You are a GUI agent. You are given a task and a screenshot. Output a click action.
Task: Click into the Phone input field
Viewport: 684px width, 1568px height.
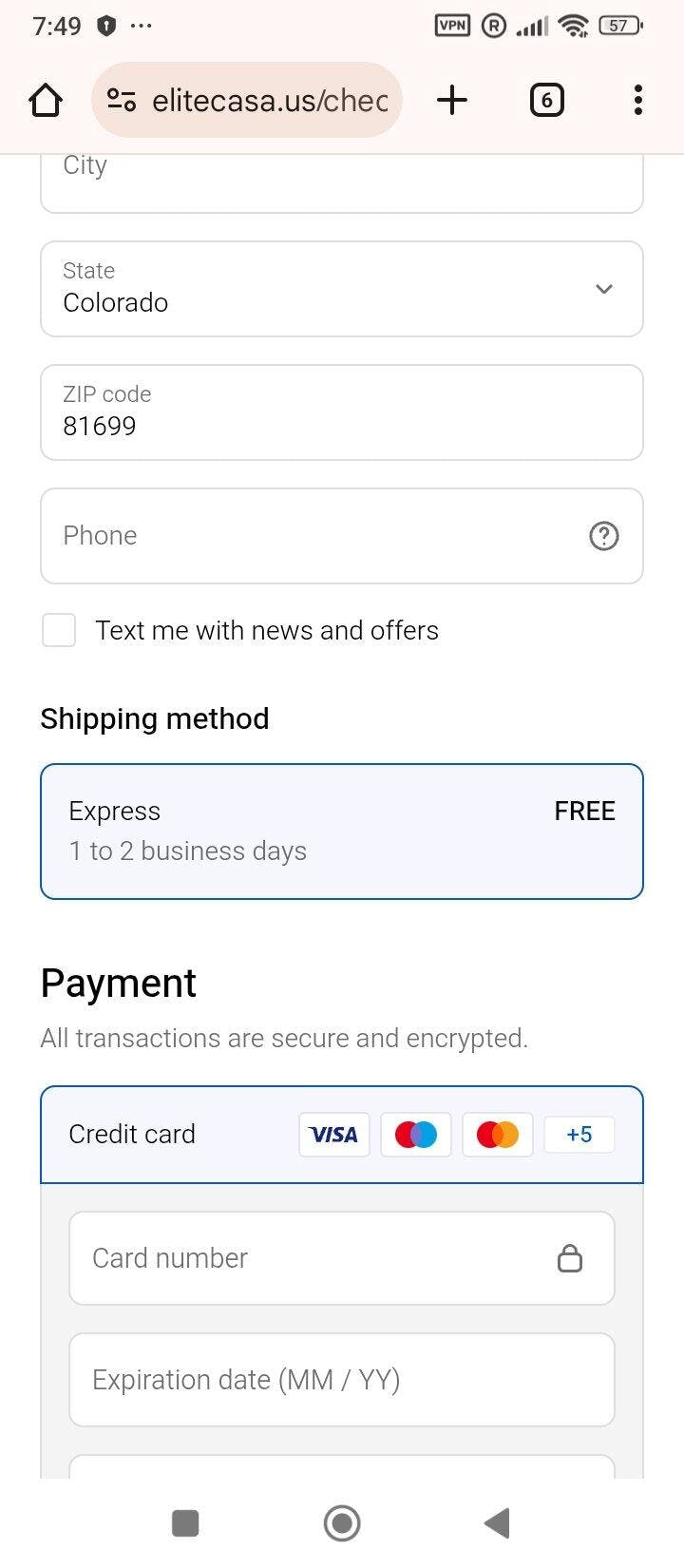coord(313,536)
